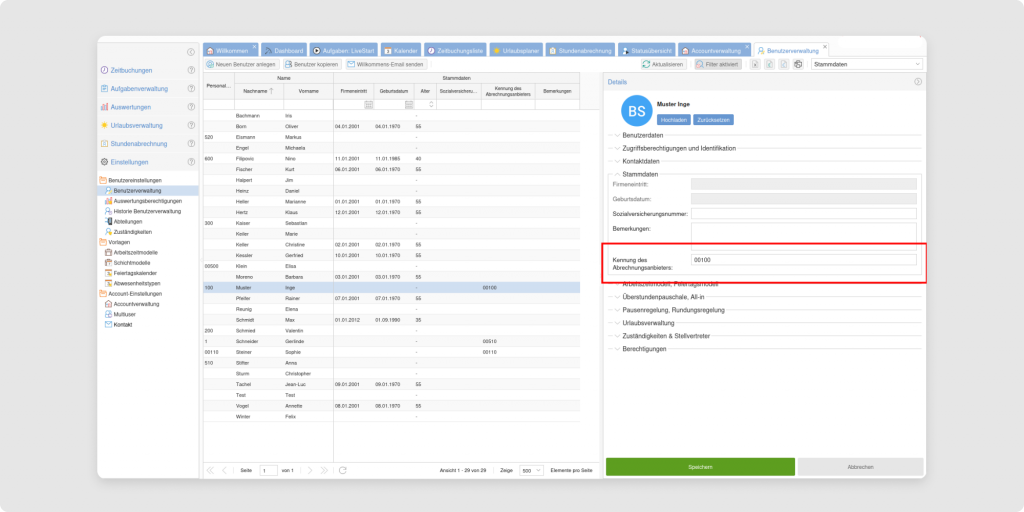Click the help icon beside Urlaubsverwaltung

190,125
